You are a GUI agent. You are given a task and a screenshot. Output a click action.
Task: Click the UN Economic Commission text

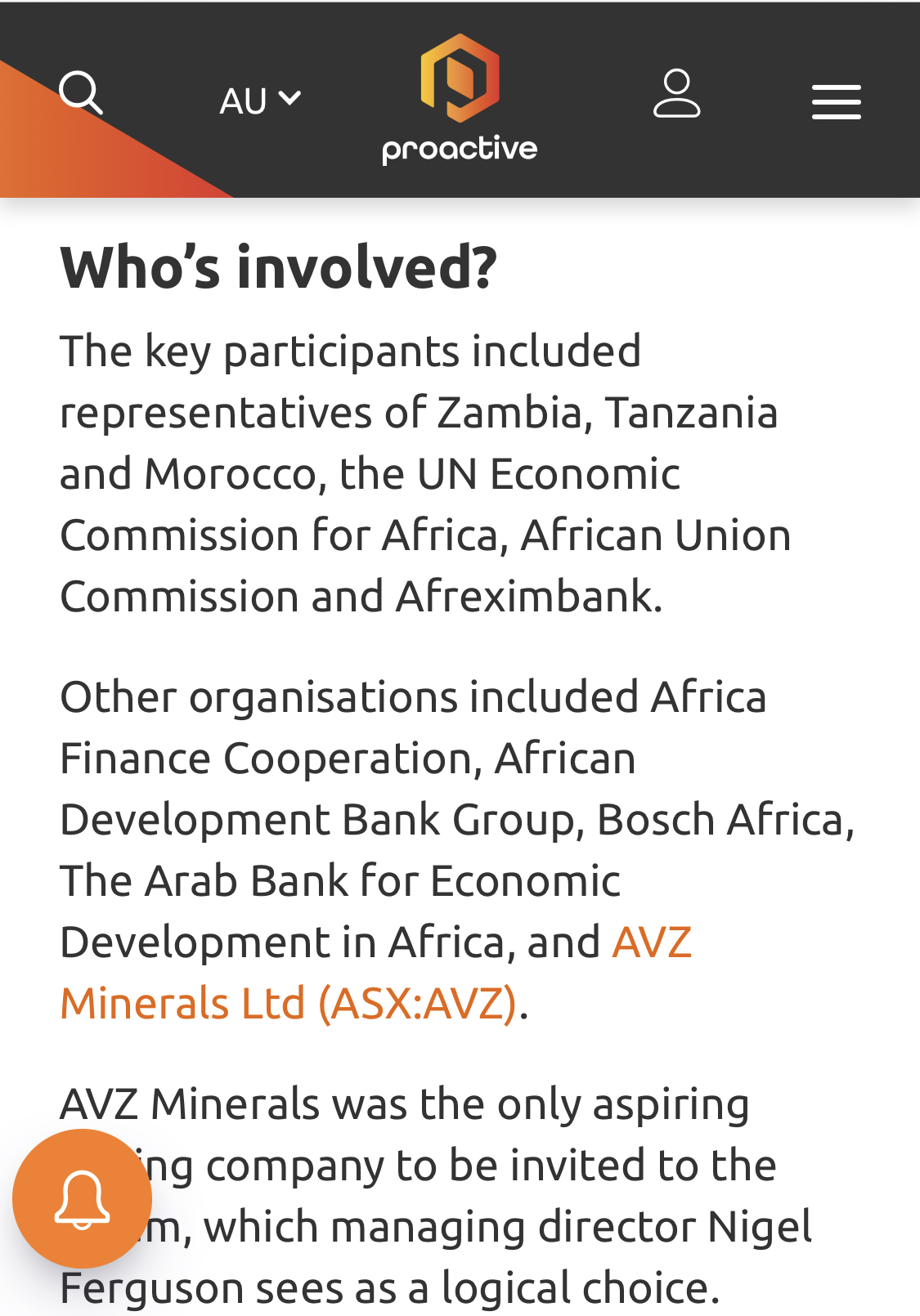tap(548, 474)
